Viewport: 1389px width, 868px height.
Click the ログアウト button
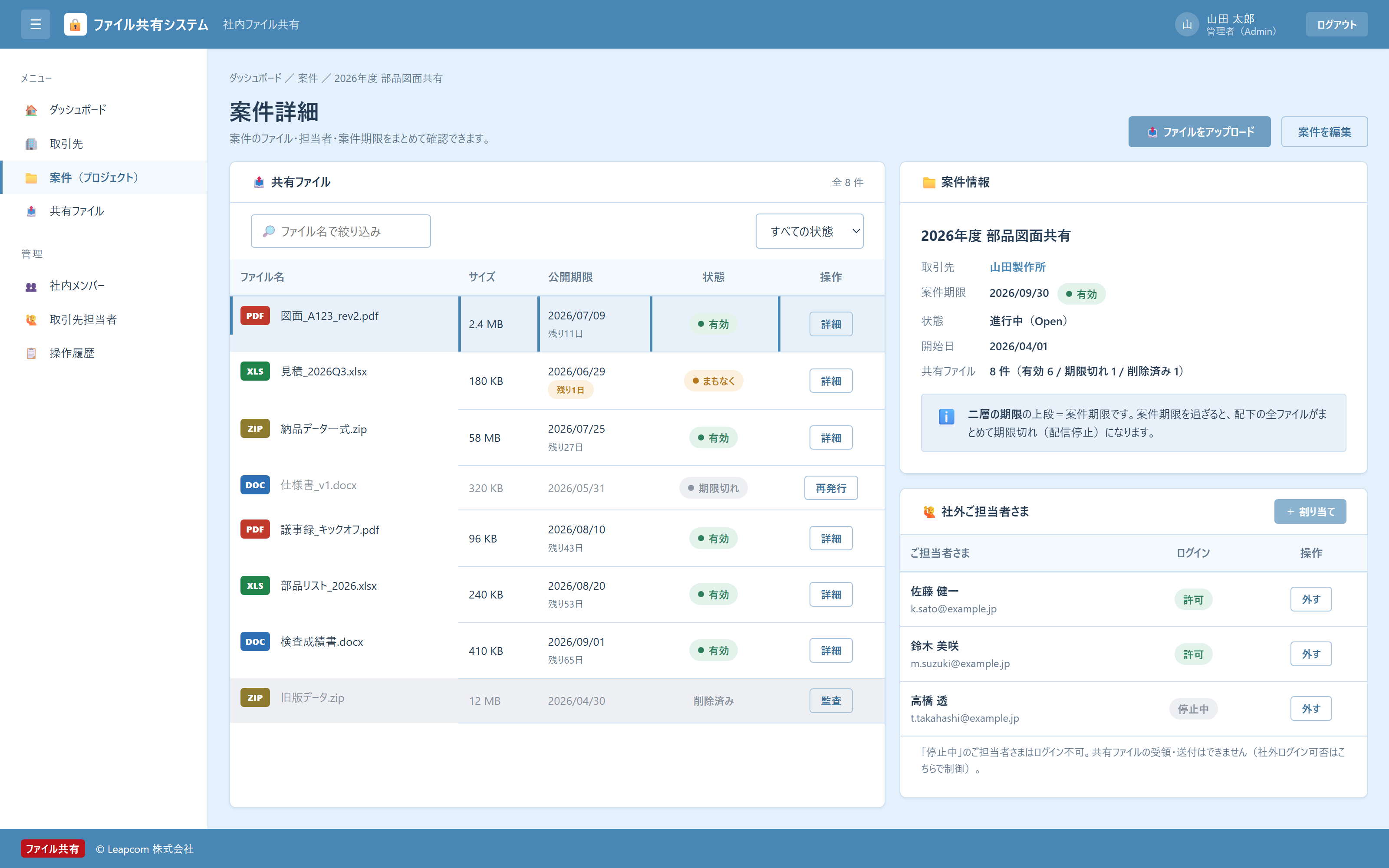click(1337, 24)
